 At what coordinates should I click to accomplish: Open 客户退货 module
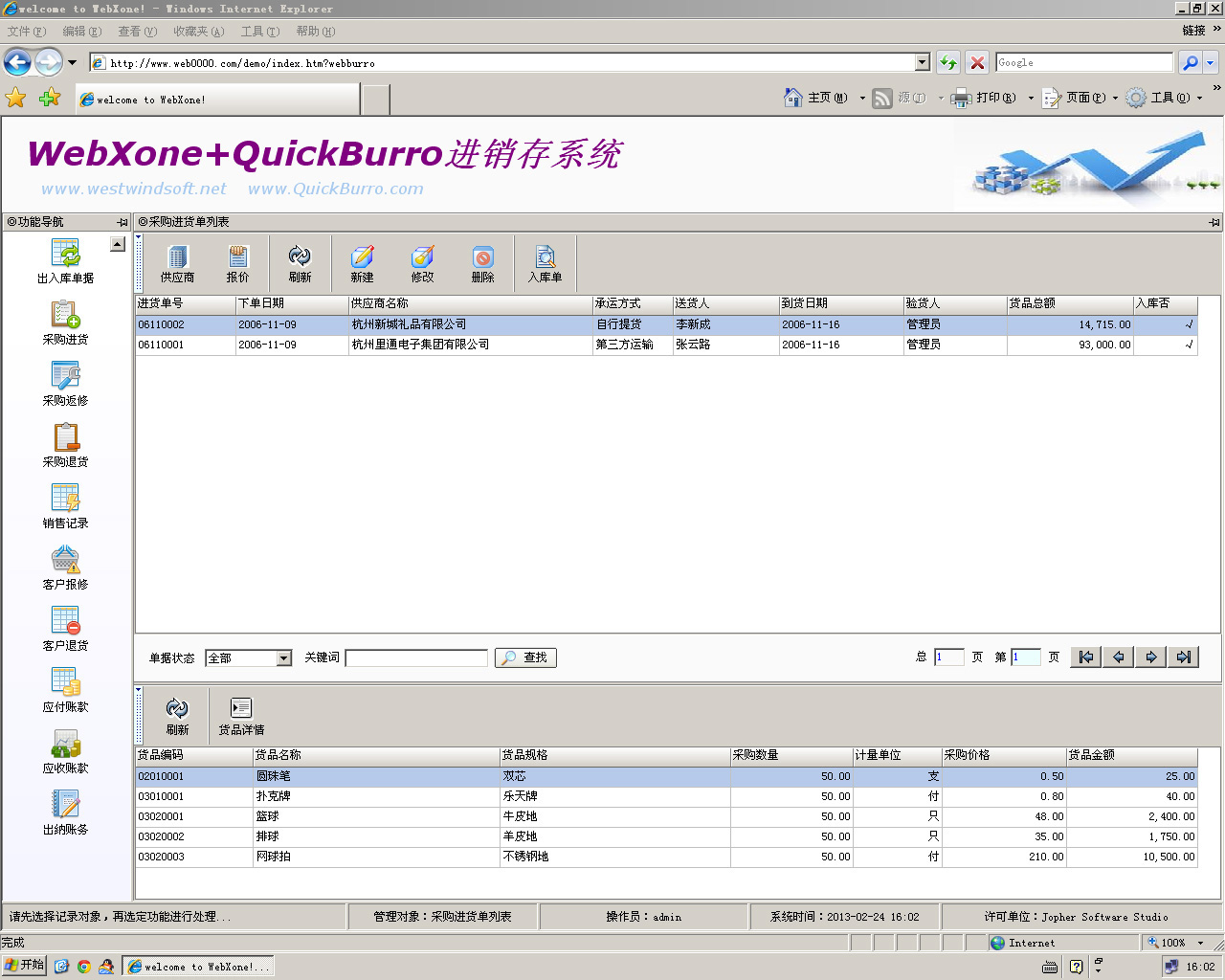[65, 629]
